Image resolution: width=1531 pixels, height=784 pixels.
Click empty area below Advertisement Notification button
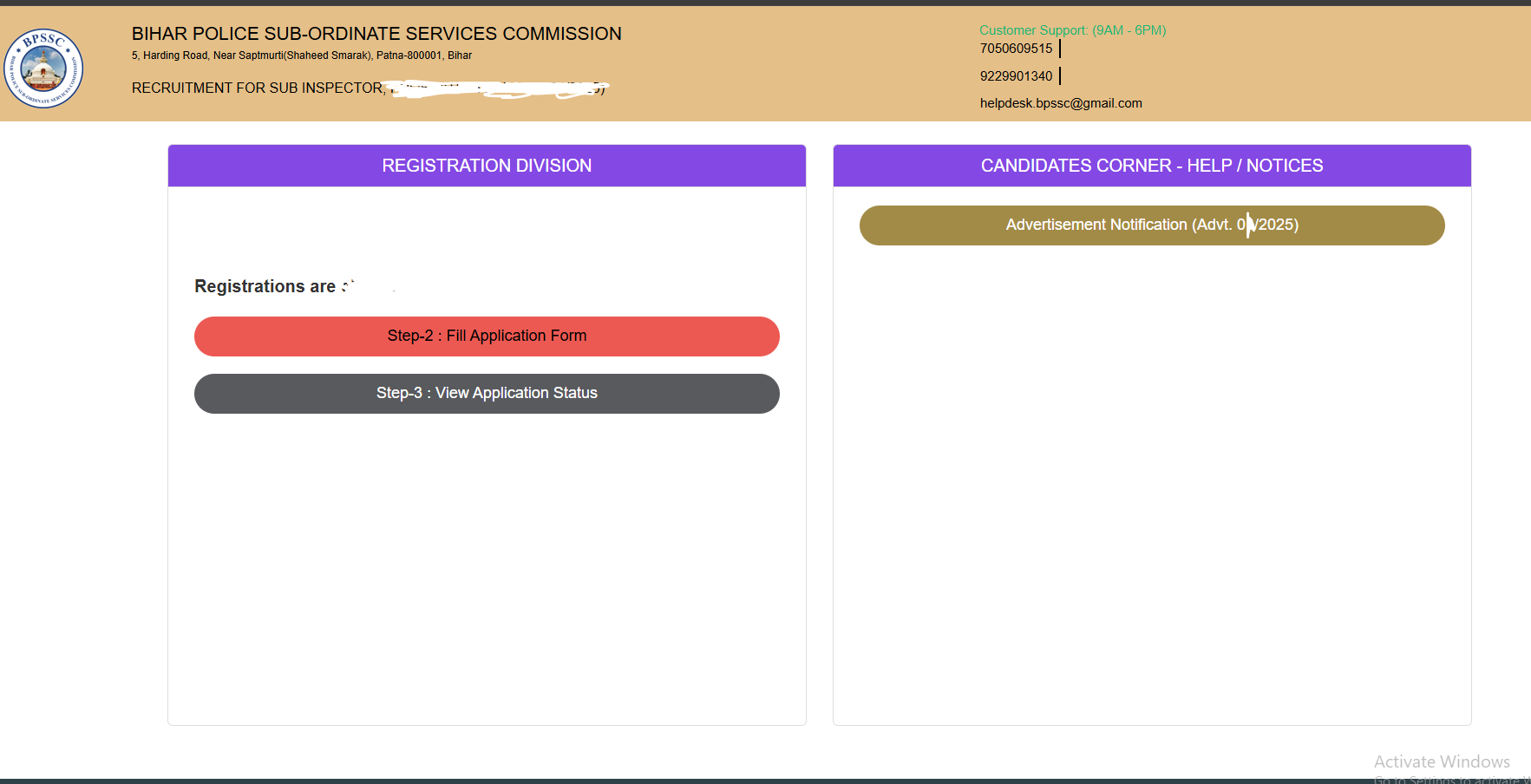[1151, 477]
